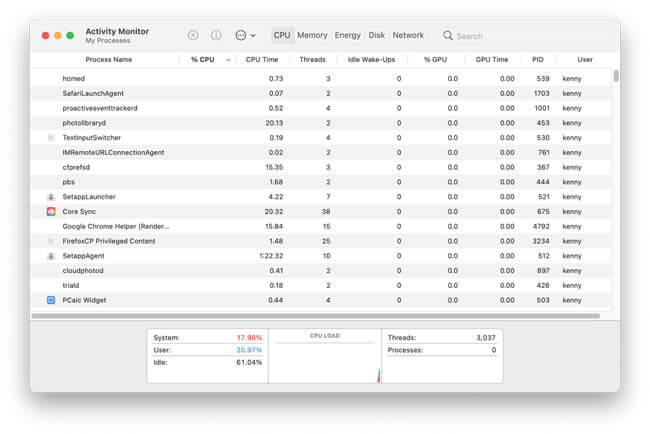Click PID value 1703
Image resolution: width=650 pixels, height=434 pixels.
tap(541, 94)
